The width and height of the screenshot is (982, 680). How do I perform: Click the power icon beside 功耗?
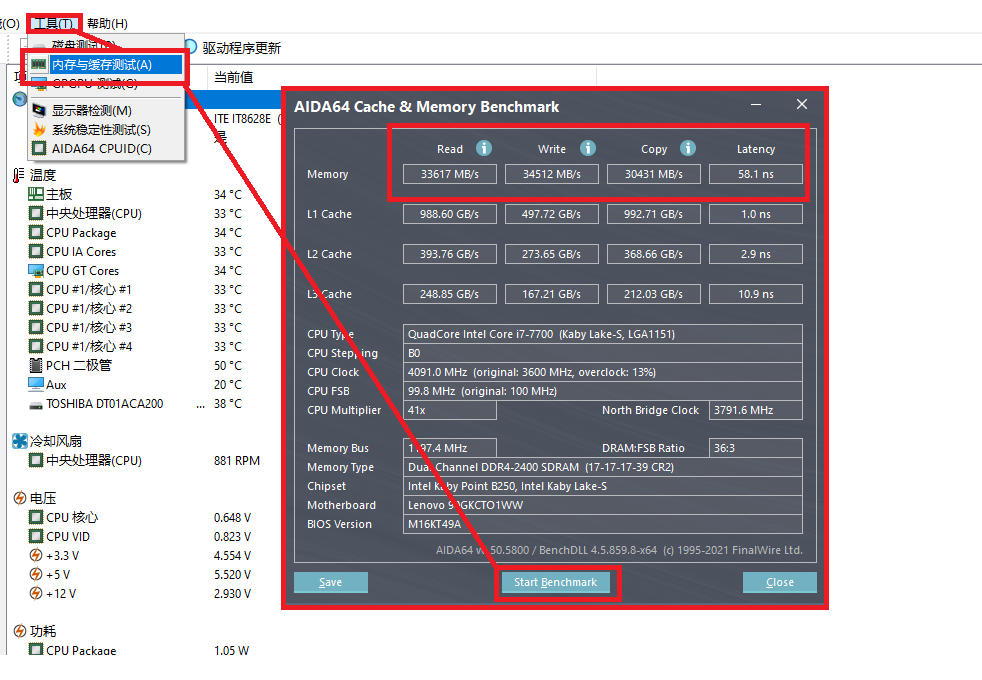coord(19,631)
